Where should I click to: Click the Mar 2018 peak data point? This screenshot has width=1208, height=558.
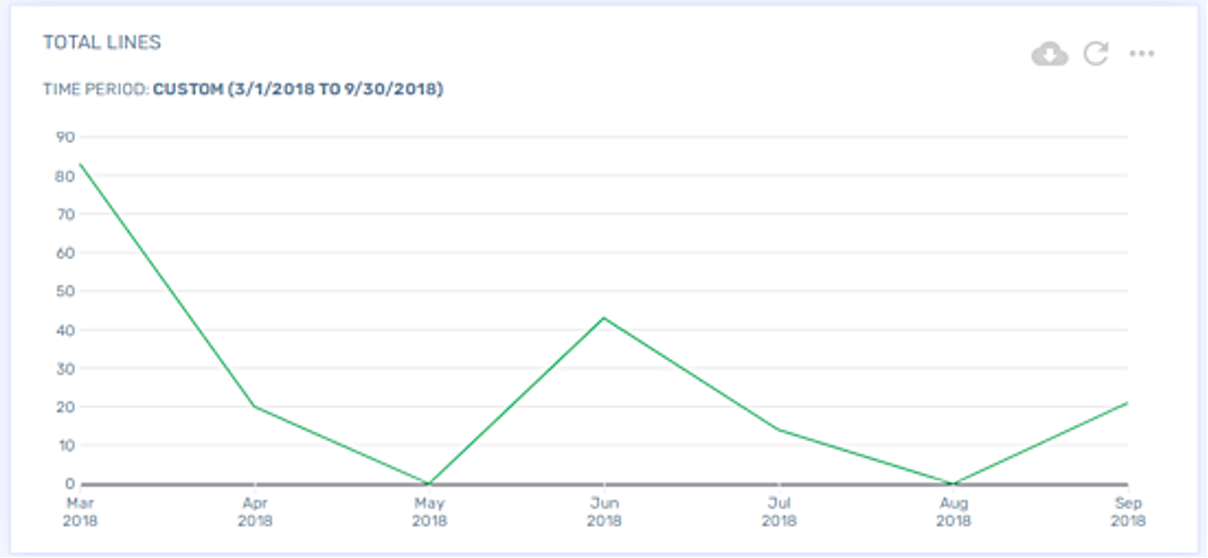pyautogui.click(x=79, y=164)
